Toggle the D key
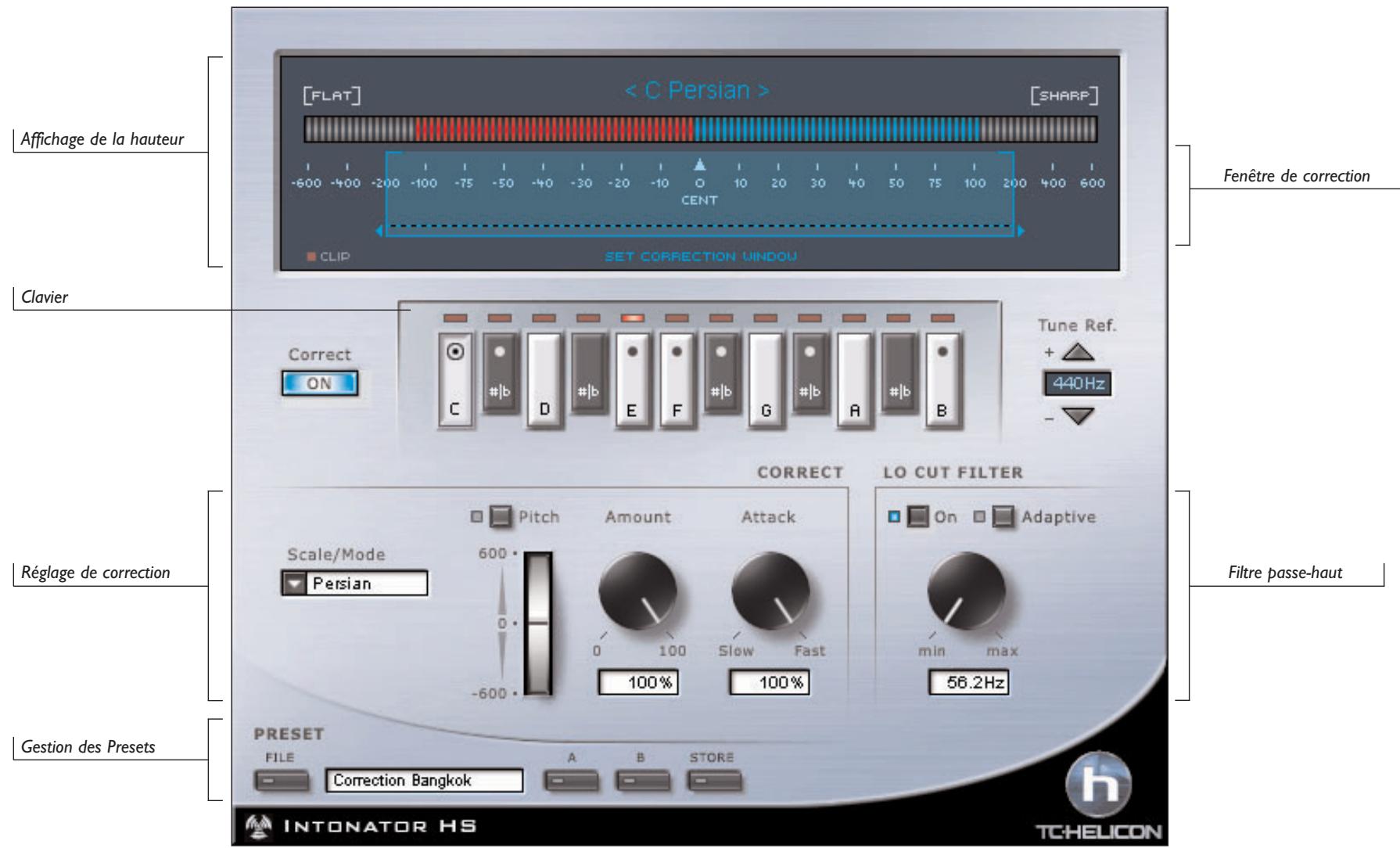The height and width of the screenshot is (848, 1400). (544, 381)
